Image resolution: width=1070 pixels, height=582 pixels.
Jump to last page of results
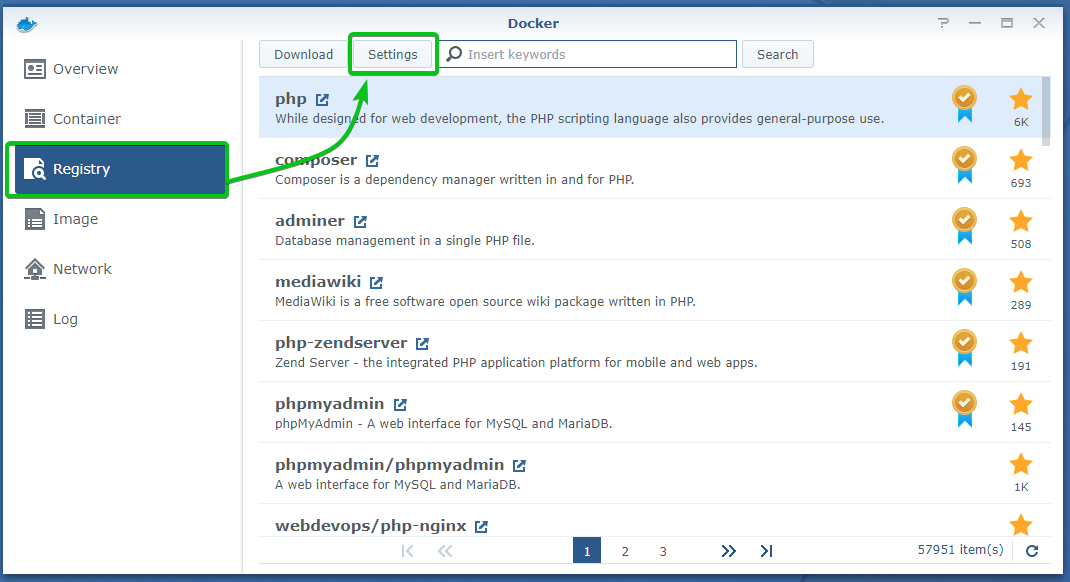tap(766, 551)
